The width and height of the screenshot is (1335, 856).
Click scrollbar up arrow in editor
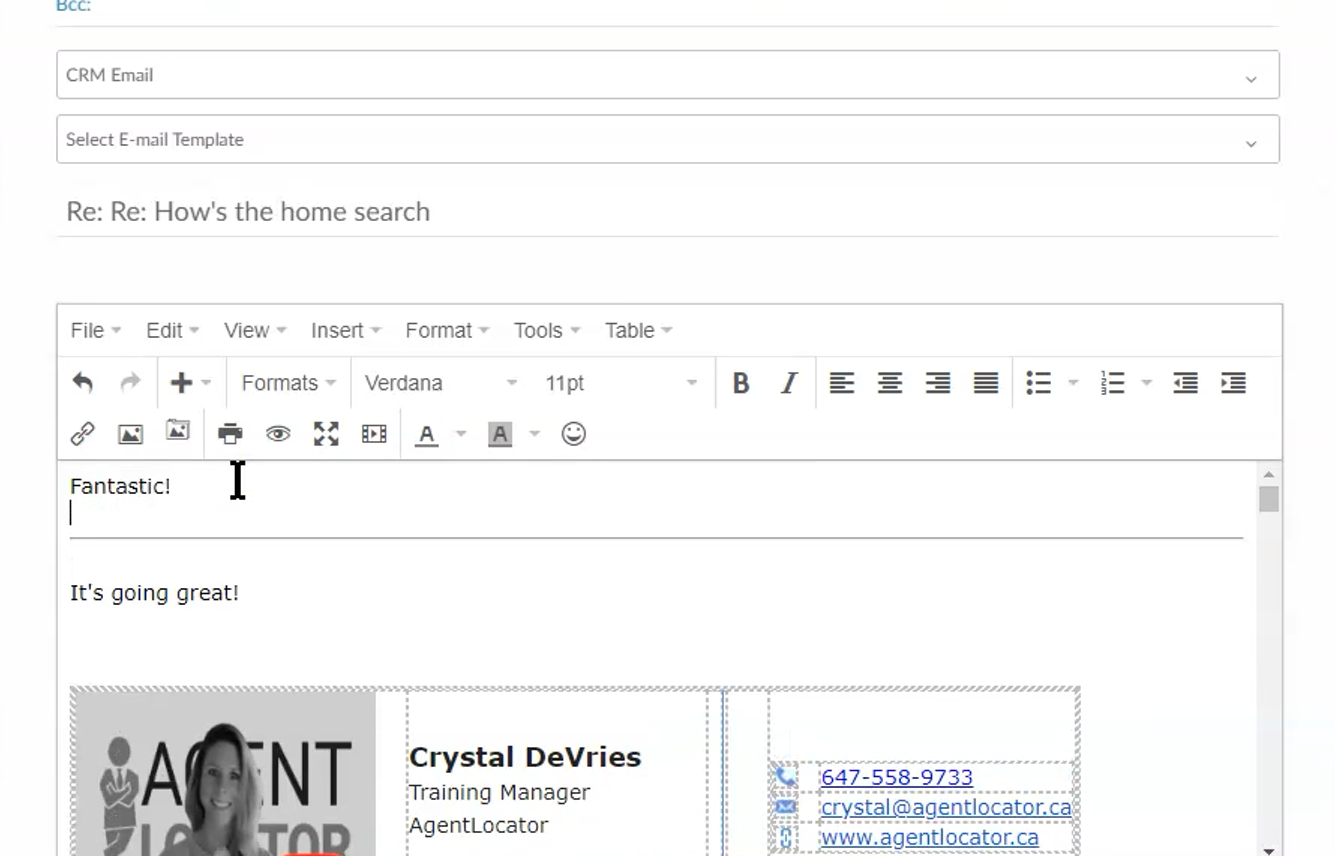pyautogui.click(x=1269, y=474)
